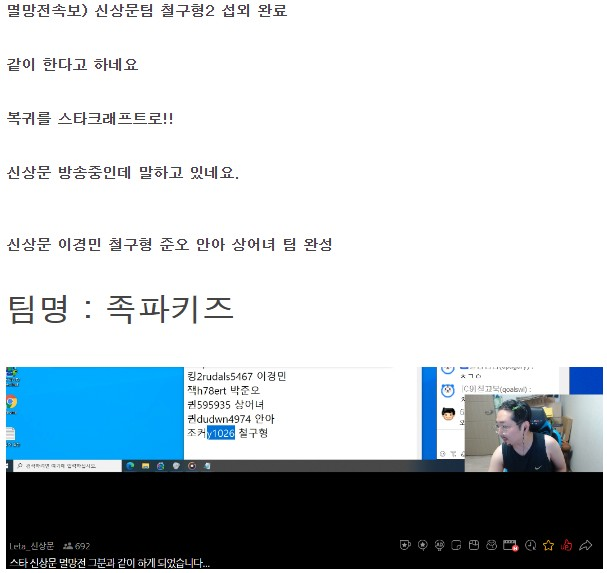Click the red thumbs UP button

click(x=566, y=545)
